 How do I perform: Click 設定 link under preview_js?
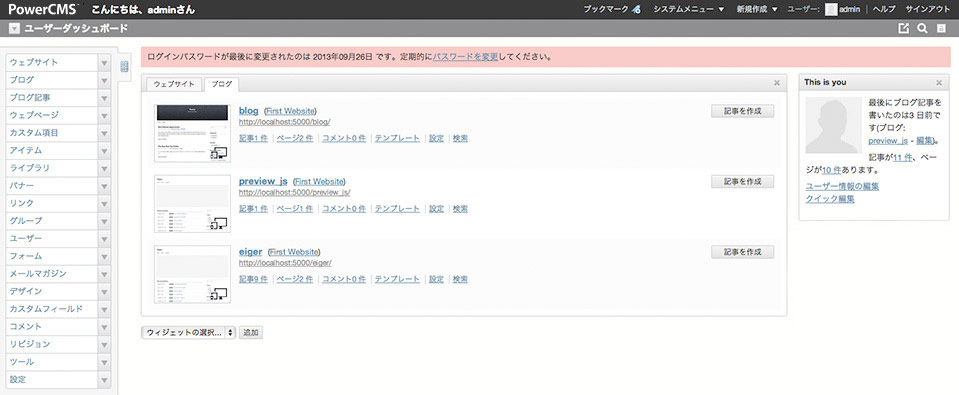pos(437,209)
